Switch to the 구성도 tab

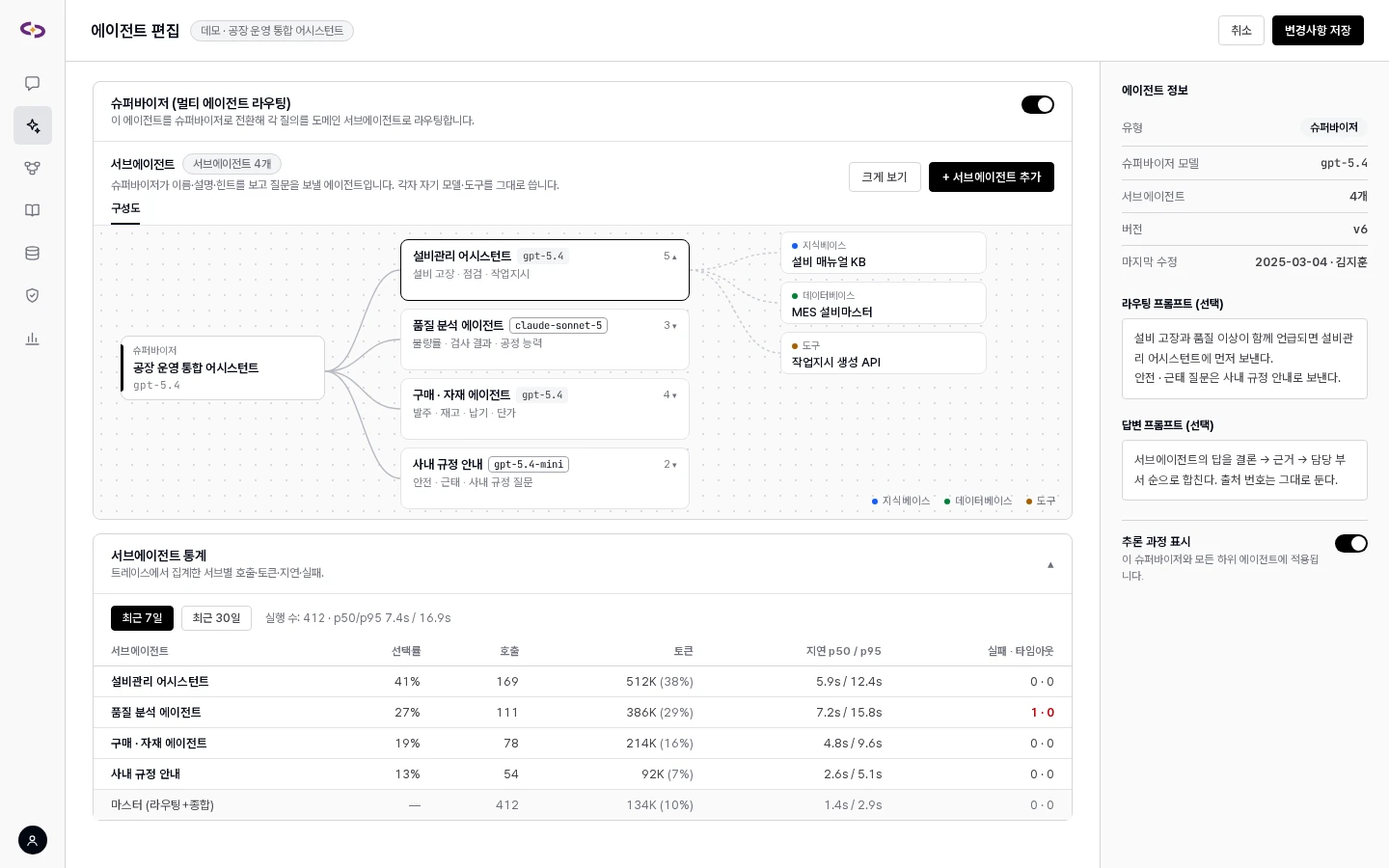(125, 208)
